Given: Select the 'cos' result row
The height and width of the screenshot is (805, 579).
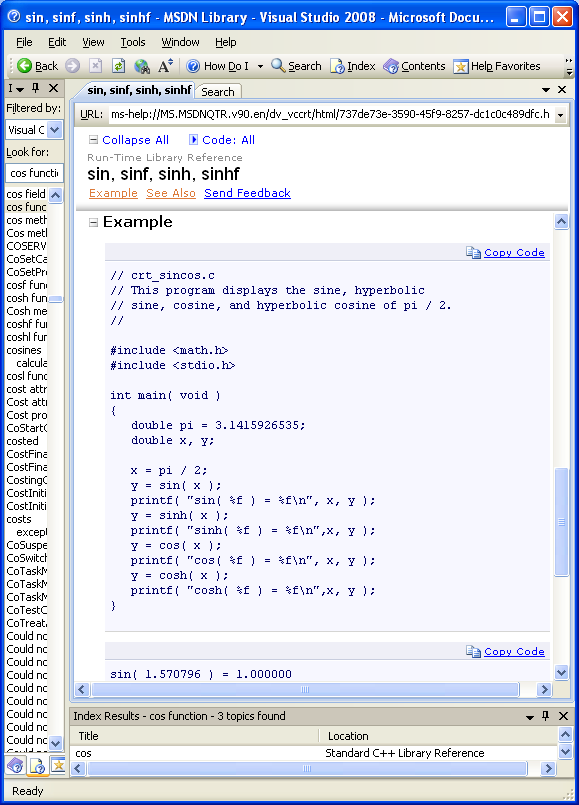Looking at the screenshot, I should click(314, 753).
